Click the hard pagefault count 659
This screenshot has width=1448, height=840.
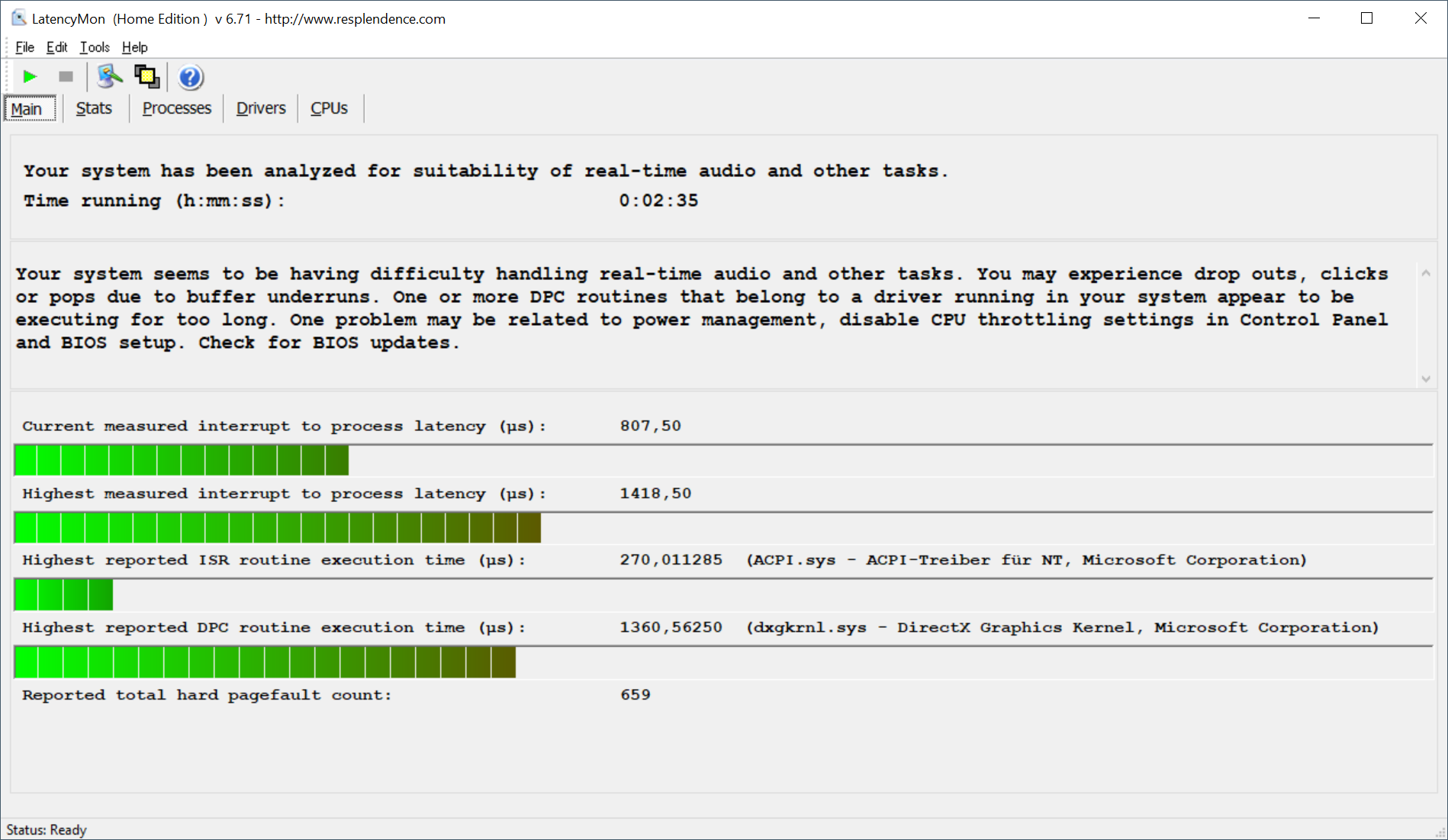[x=636, y=695]
